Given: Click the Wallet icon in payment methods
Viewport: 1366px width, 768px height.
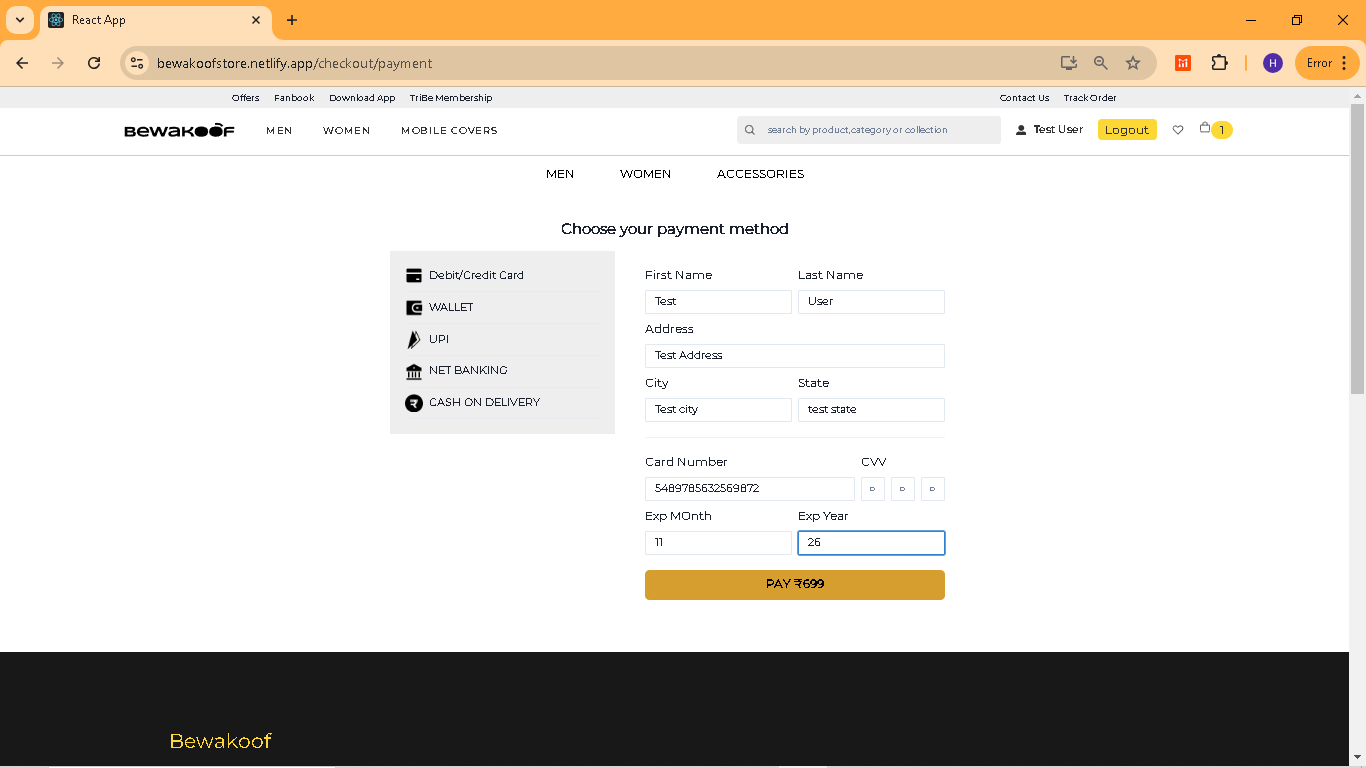Looking at the screenshot, I should [414, 308].
